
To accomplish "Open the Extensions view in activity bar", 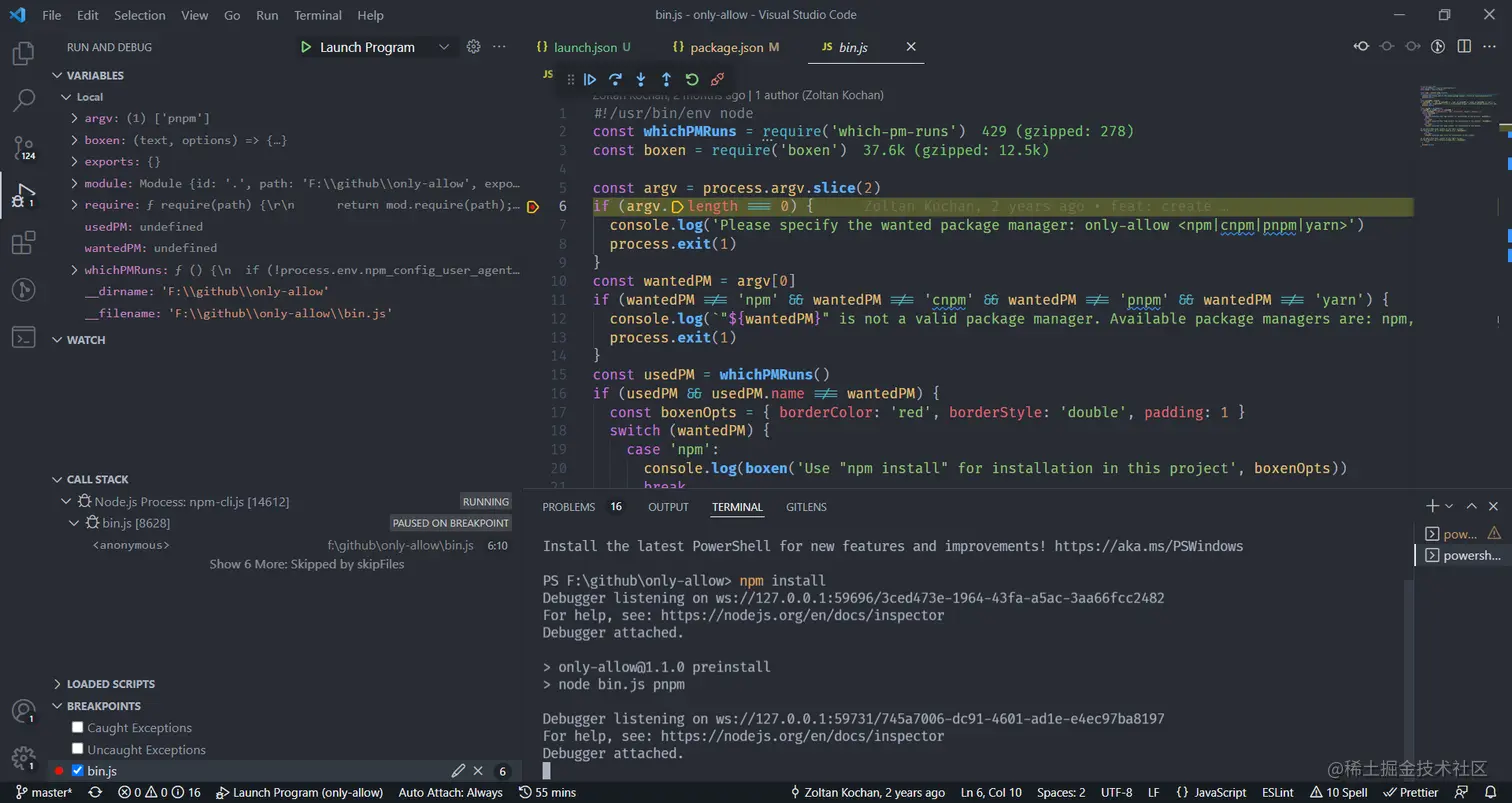I will click(23, 243).
